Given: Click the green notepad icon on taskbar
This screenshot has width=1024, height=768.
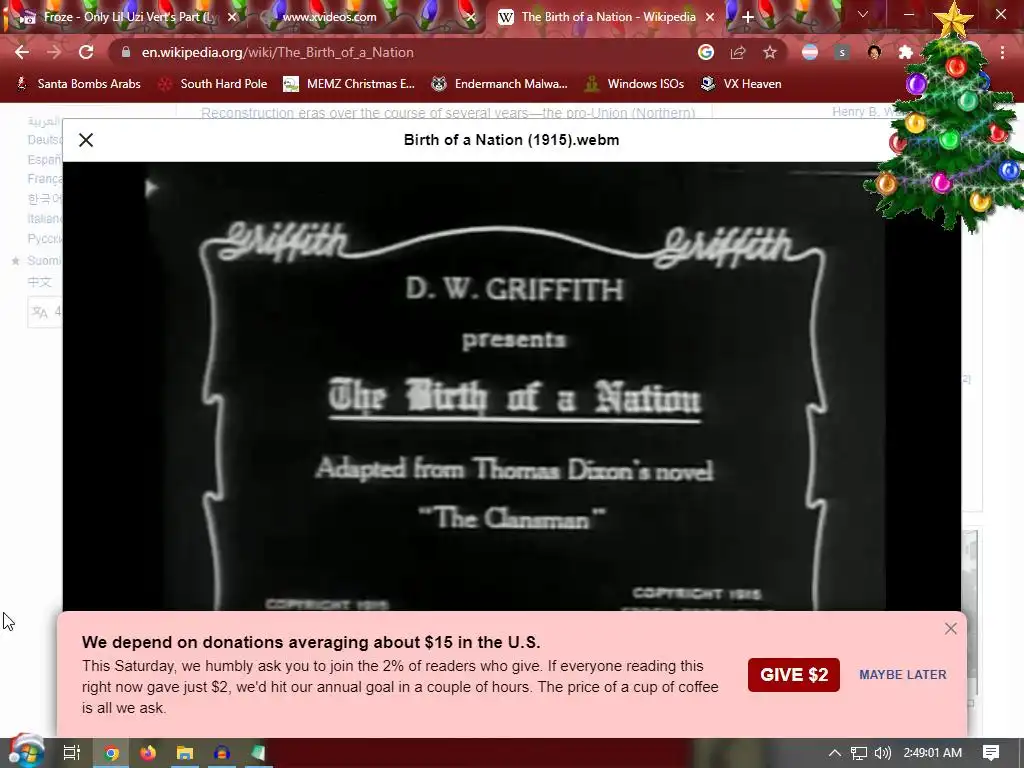Looking at the screenshot, I should point(258,753).
